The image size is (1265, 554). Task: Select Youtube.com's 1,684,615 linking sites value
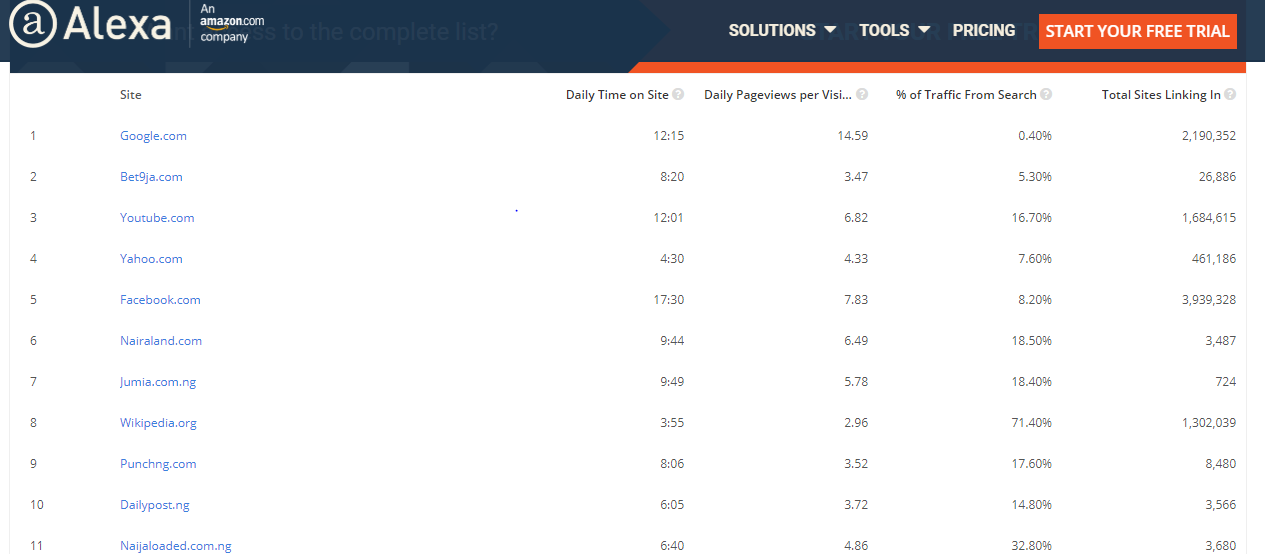(1209, 218)
